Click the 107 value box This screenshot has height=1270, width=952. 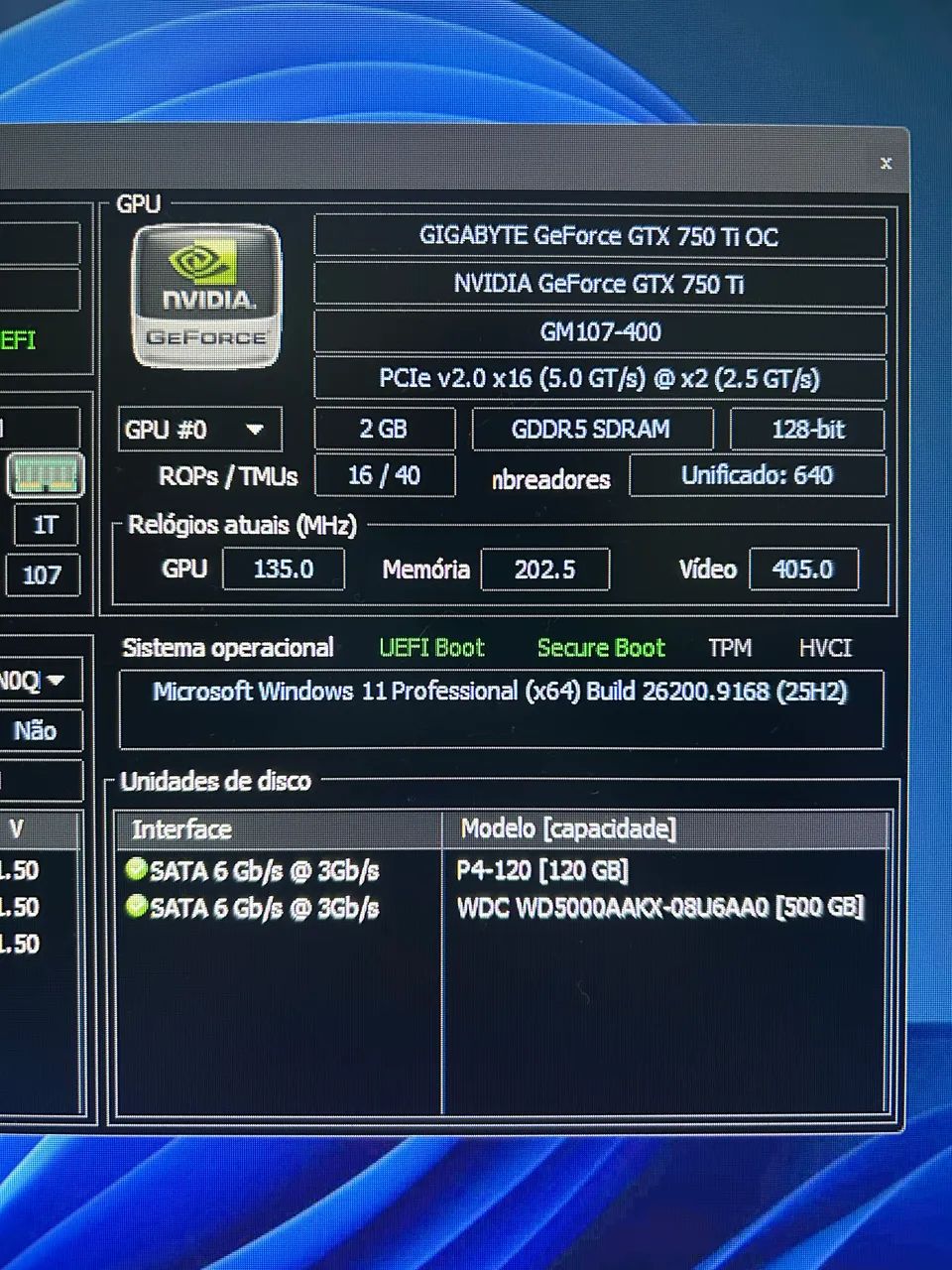point(42,575)
